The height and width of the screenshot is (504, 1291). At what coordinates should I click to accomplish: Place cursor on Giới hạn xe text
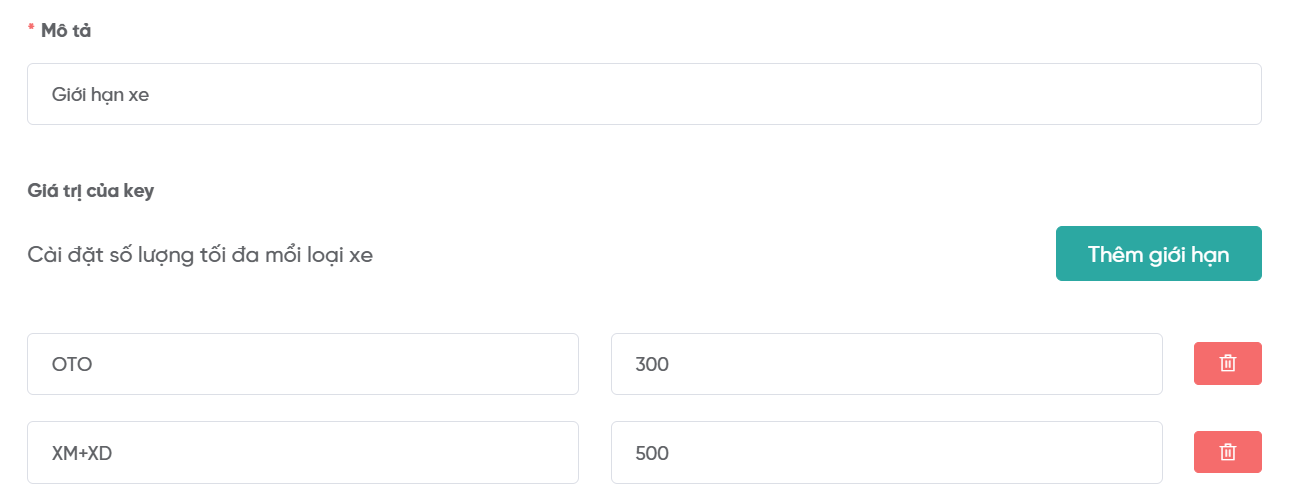click(x=100, y=95)
